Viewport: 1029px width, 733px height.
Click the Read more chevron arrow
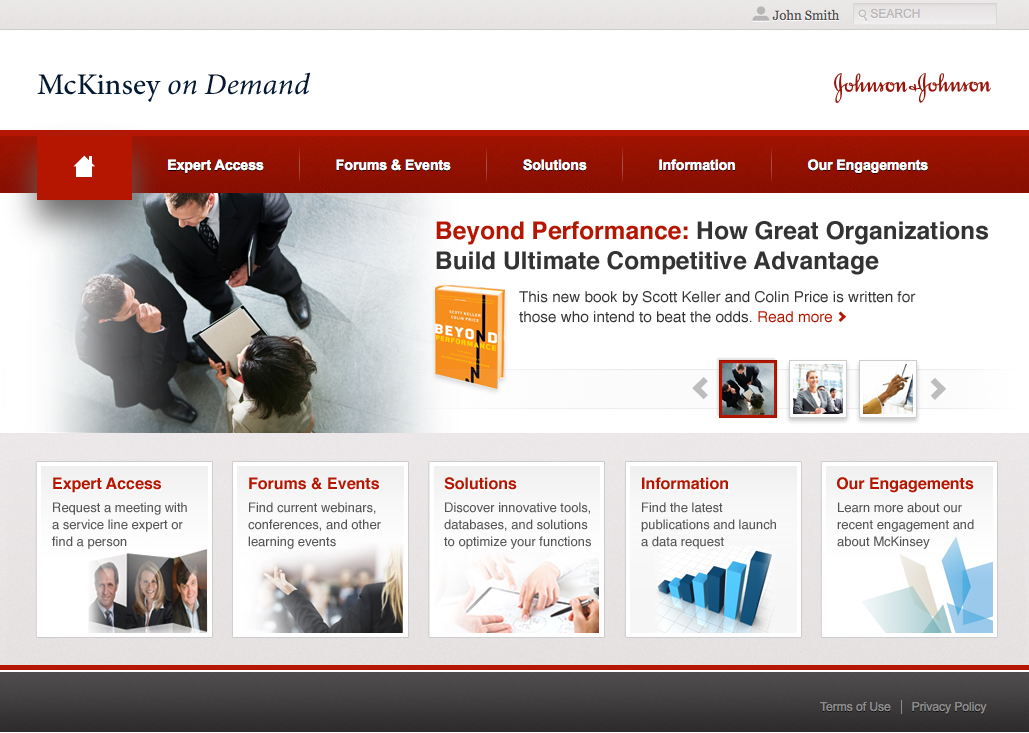[x=842, y=317]
